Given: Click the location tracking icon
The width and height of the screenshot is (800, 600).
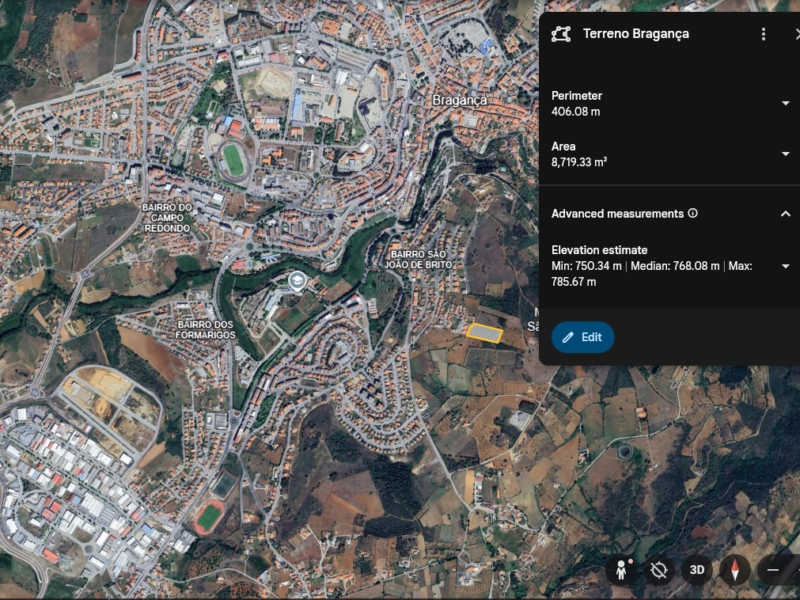Looking at the screenshot, I should [658, 570].
